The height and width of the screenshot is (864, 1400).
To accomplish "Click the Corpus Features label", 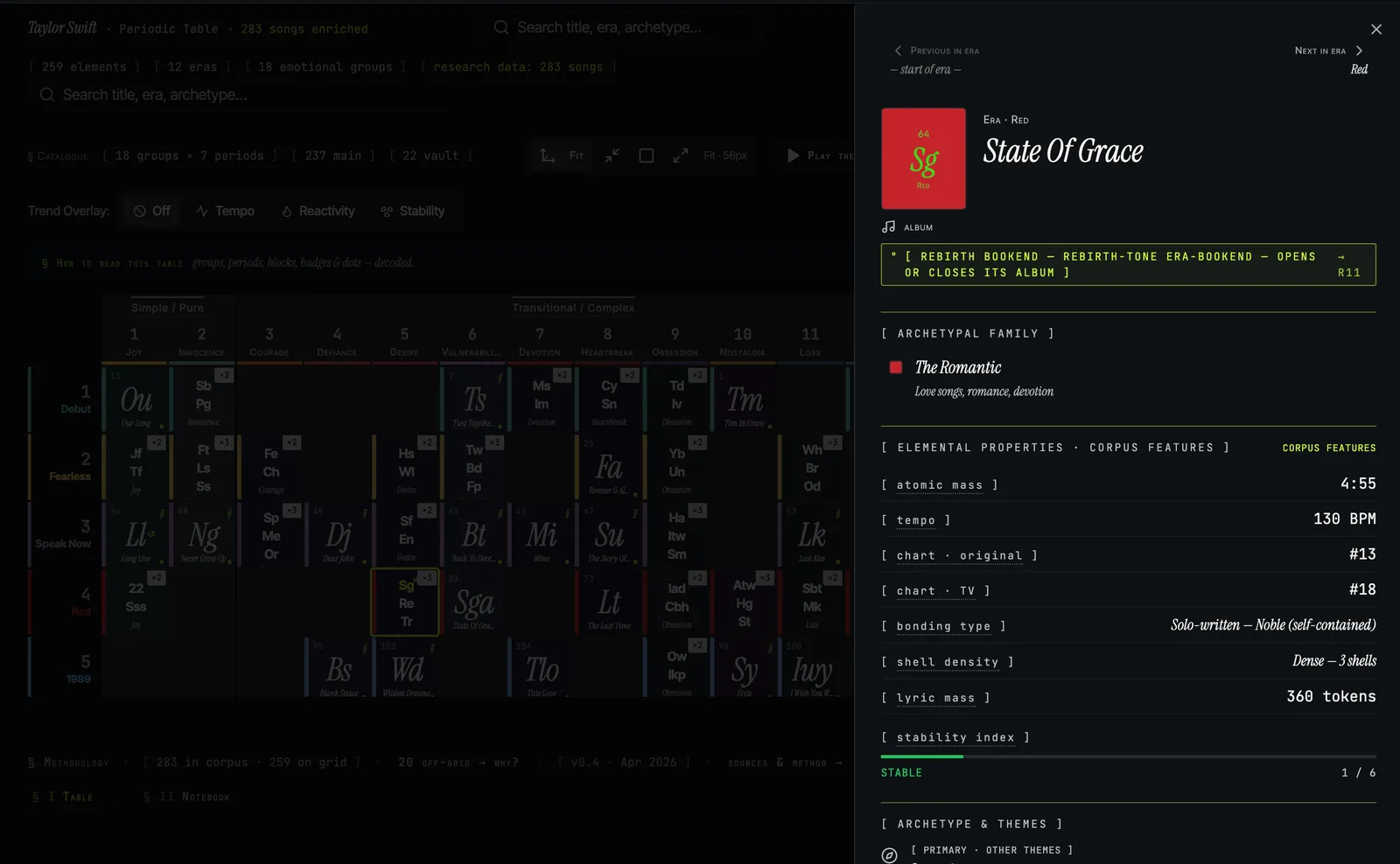I will tap(1329, 448).
